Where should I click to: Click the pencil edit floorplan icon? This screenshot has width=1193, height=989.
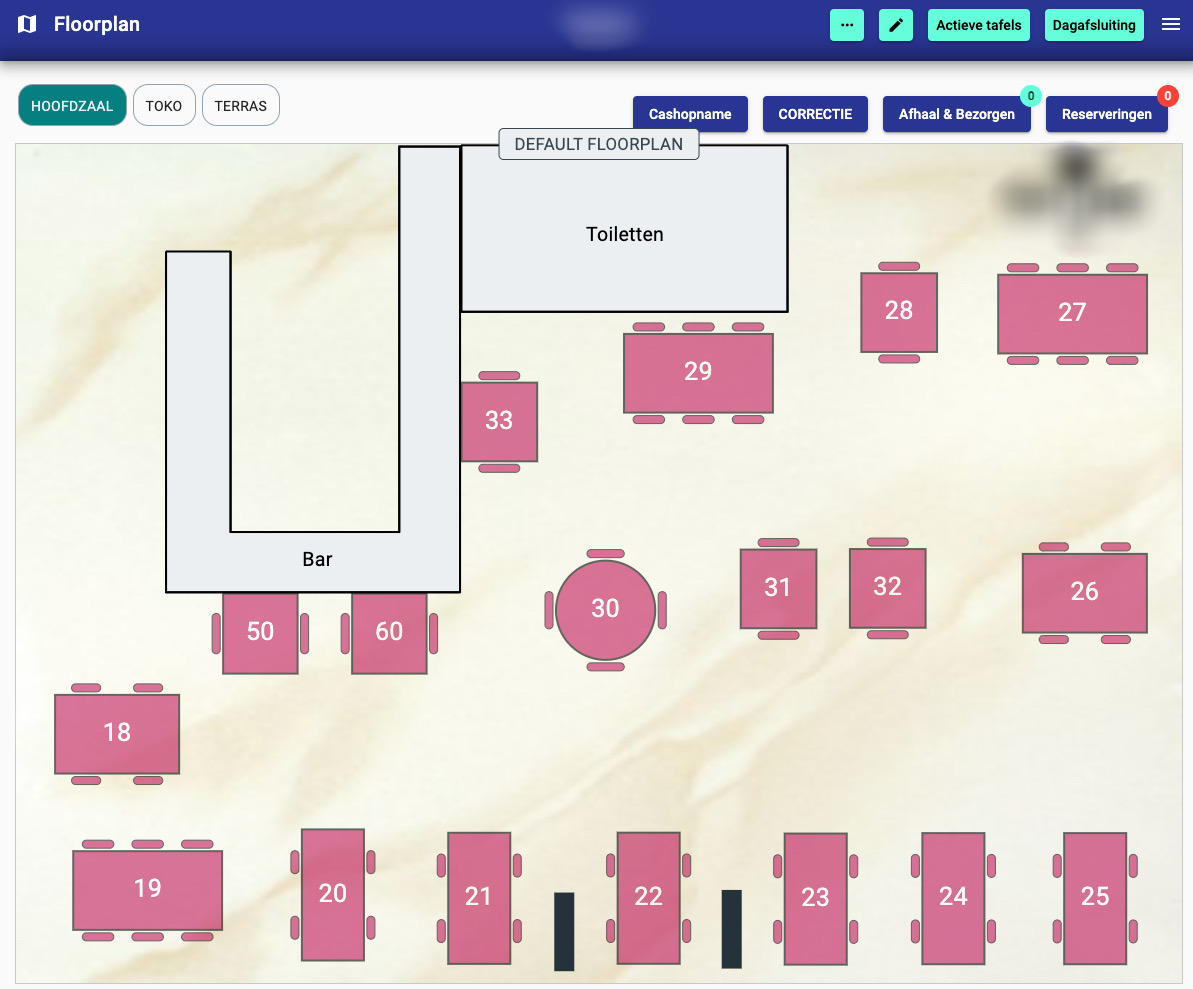[895, 25]
